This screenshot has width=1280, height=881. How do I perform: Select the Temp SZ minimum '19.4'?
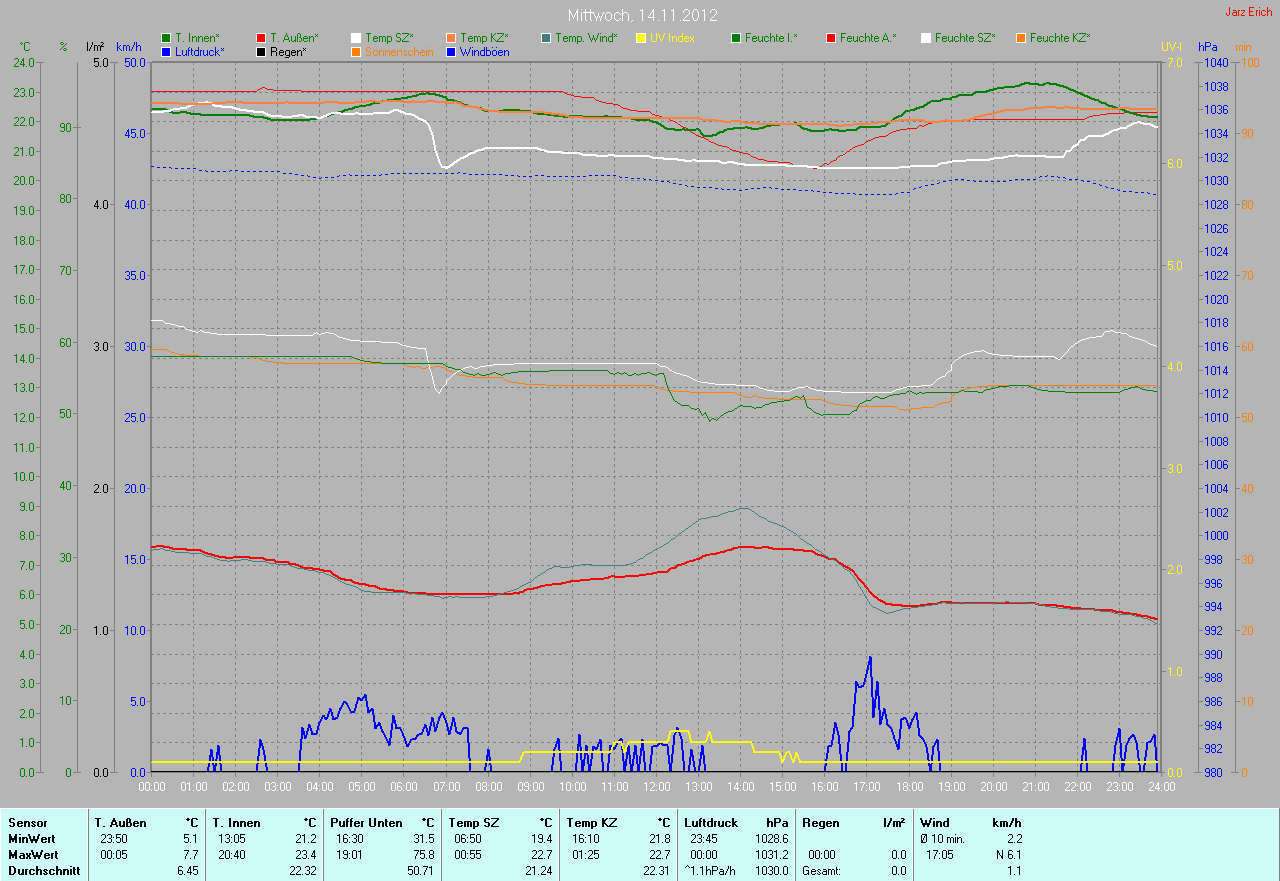coord(540,839)
